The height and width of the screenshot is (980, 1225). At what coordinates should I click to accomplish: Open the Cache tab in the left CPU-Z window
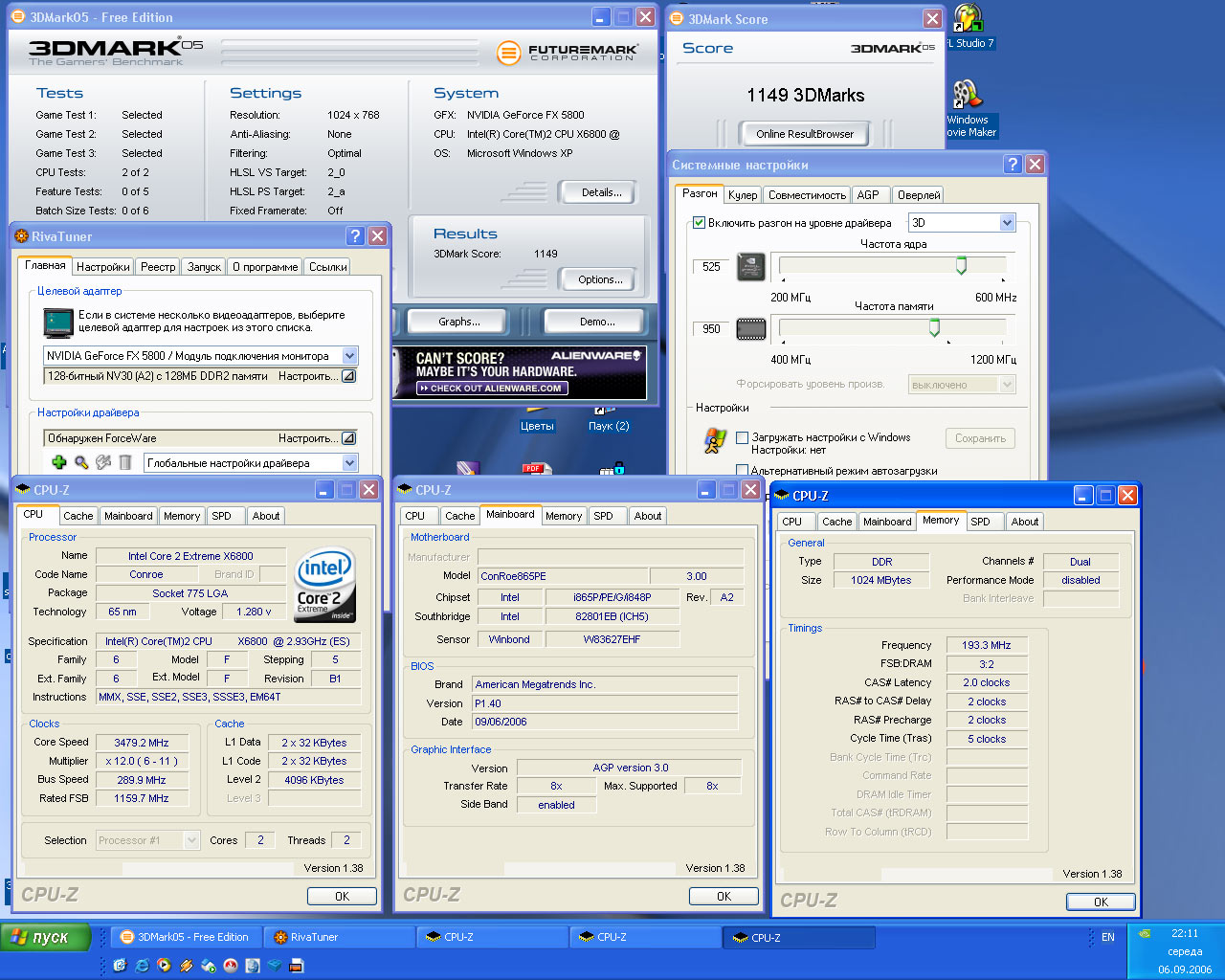[x=78, y=516]
